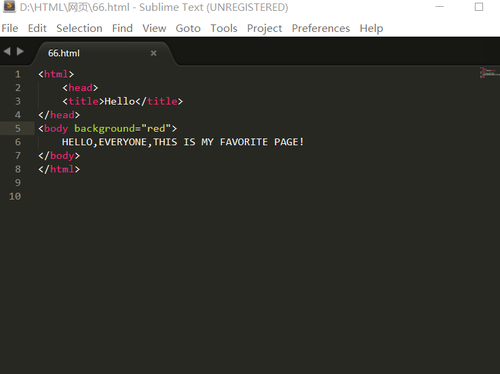Click the closing </head> tag
The width and height of the screenshot is (500, 374).
click(x=59, y=115)
